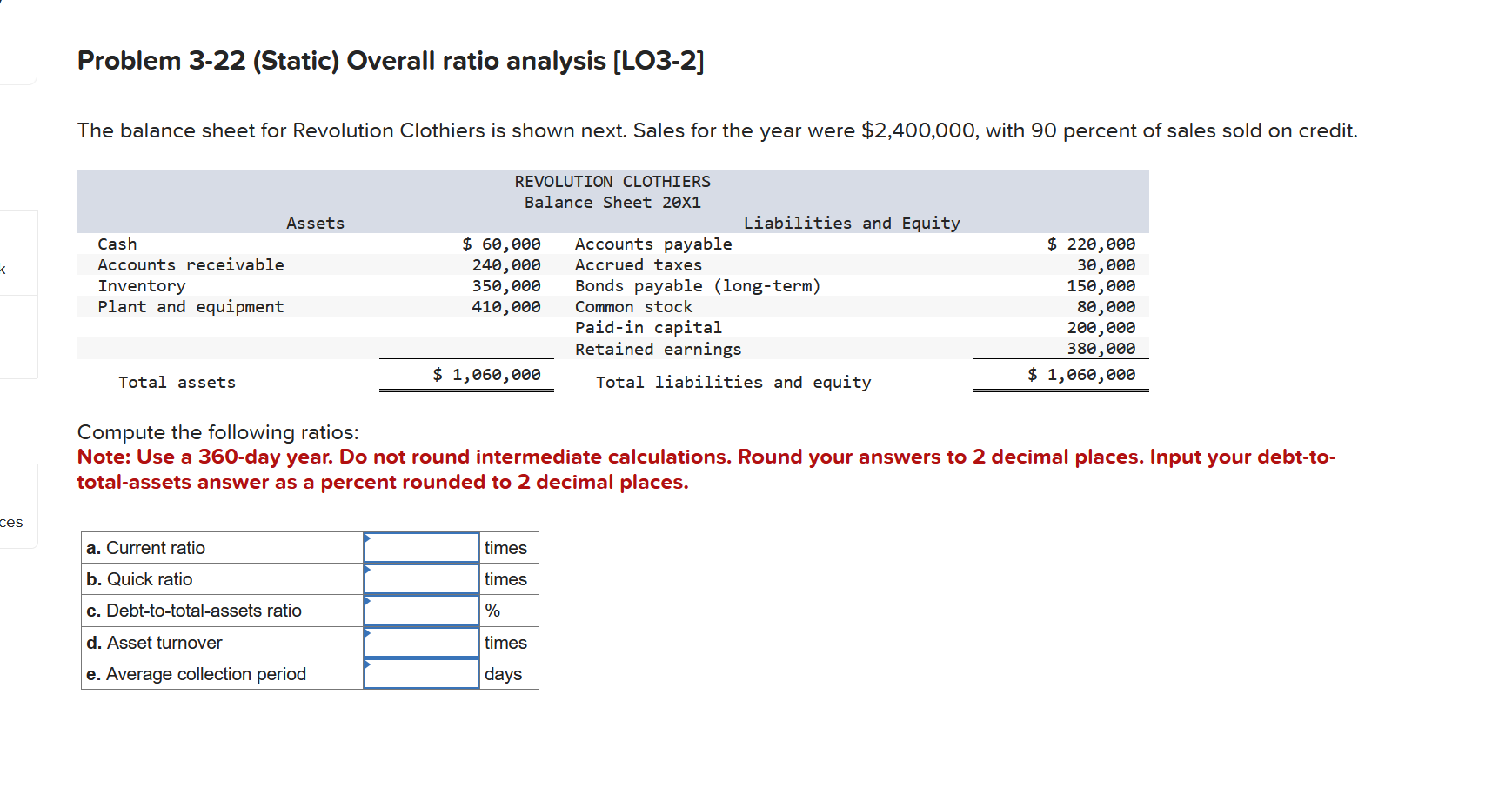This screenshot has width=1512, height=788.
Task: Click the Retained earnings amount 380,000
Action: (x=1101, y=349)
